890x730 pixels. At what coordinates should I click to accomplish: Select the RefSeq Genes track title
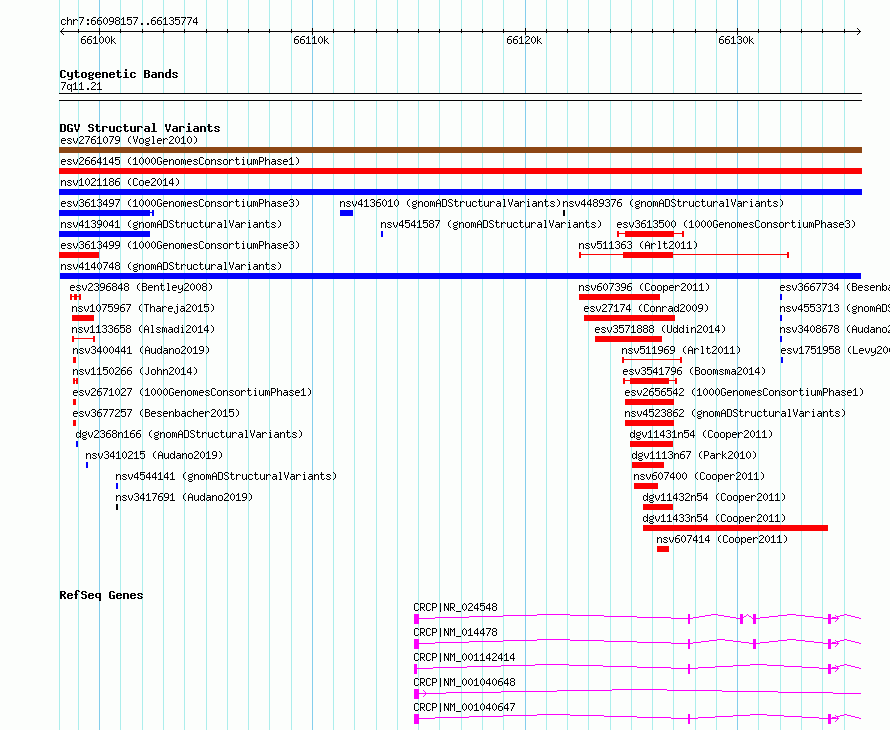101,595
